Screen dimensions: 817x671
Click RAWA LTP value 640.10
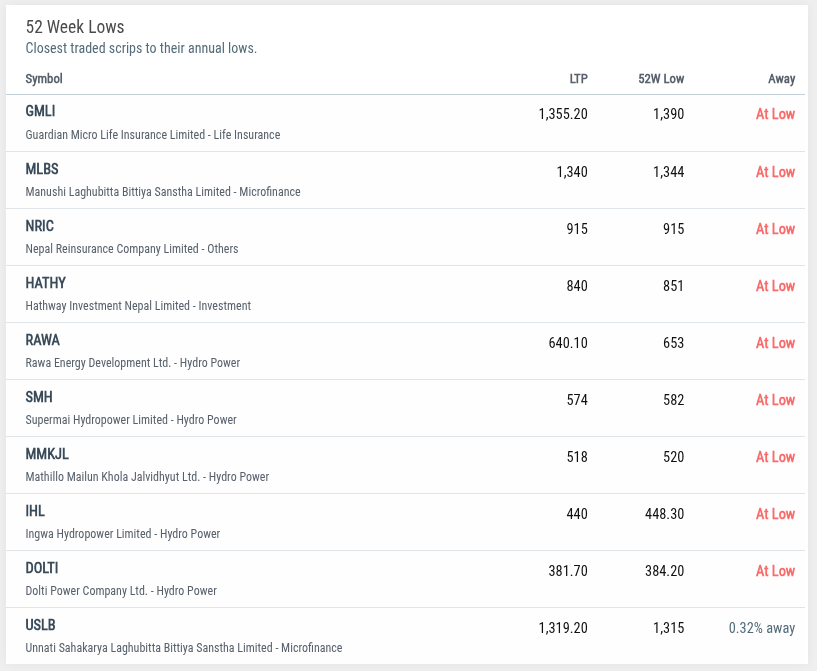point(568,343)
